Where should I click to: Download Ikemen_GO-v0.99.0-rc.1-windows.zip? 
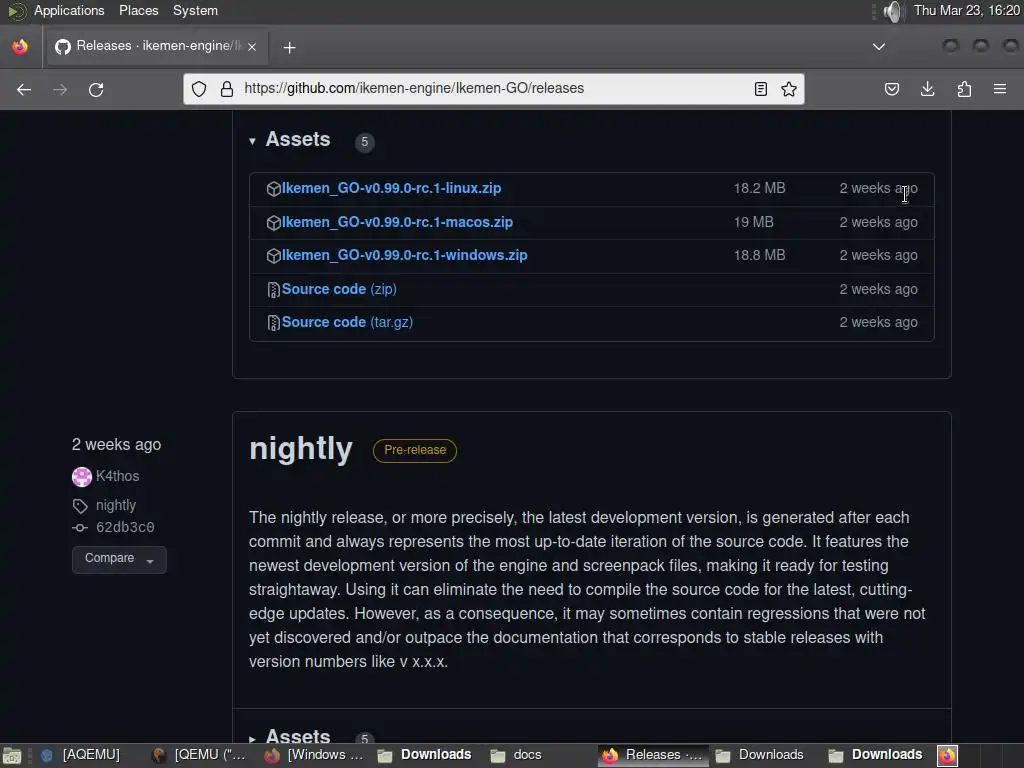[x=404, y=255]
